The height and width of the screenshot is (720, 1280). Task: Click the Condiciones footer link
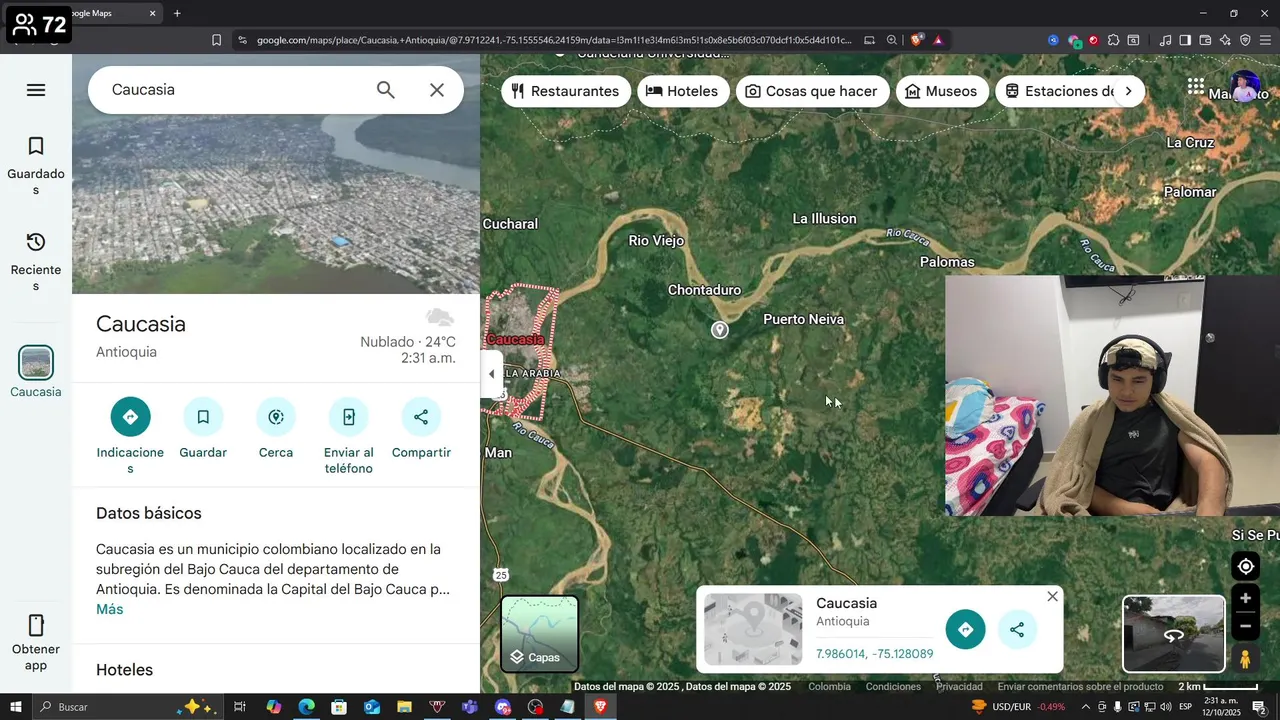893,687
